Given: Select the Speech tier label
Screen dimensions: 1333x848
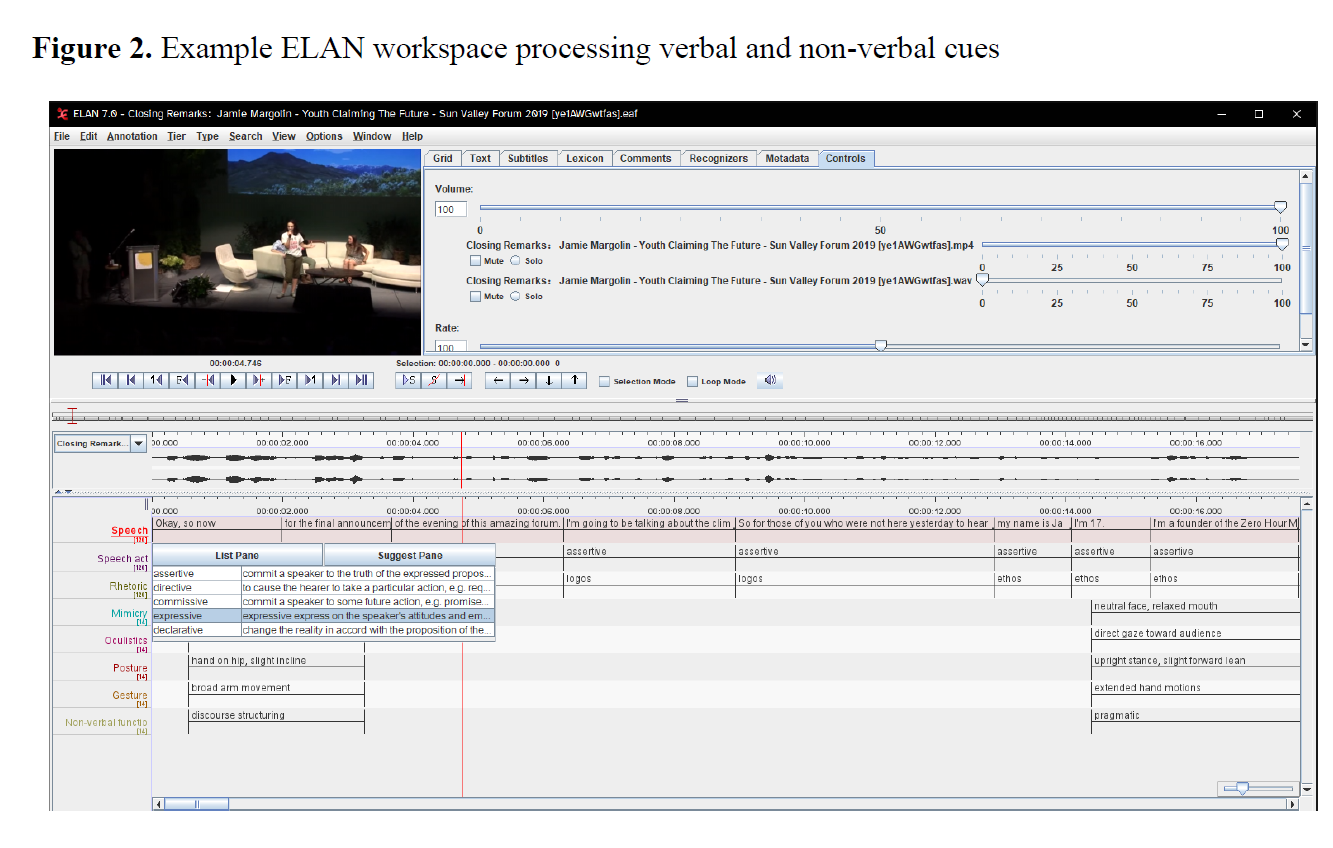Looking at the screenshot, I should point(129,531).
